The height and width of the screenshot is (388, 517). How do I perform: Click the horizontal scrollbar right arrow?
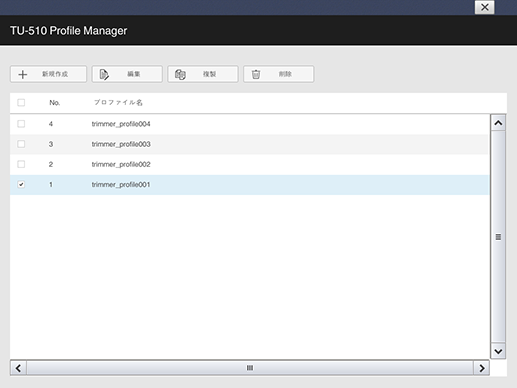[x=482, y=368]
